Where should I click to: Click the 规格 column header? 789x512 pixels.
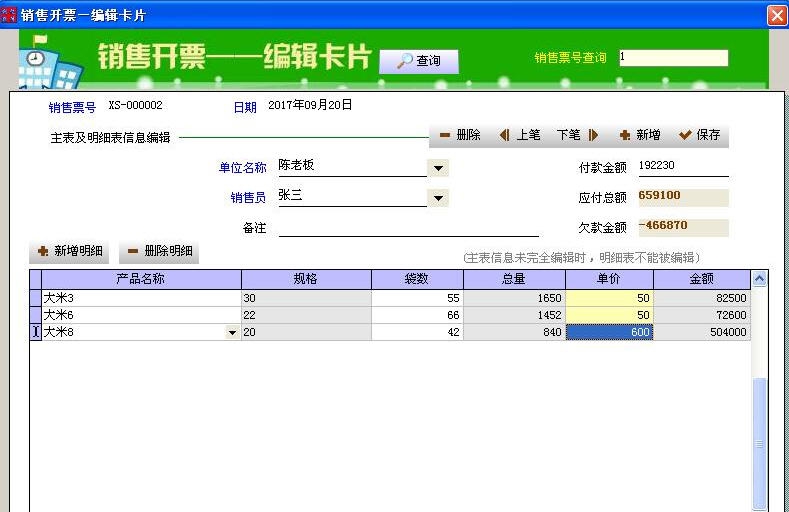pos(306,279)
